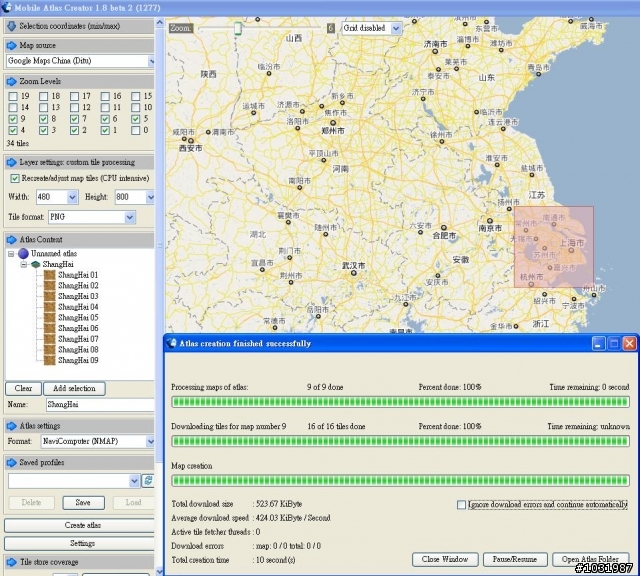640x576 pixels.
Task: Enable zoom level 0 checkbox
Action: (136, 130)
